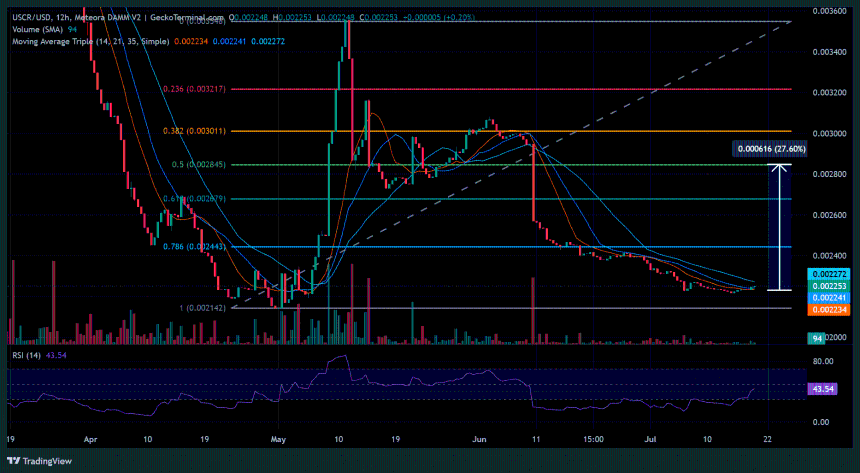Screen dimensions: 860x473
Task: Click the 0.002253 current price tag
Action: click(x=828, y=286)
